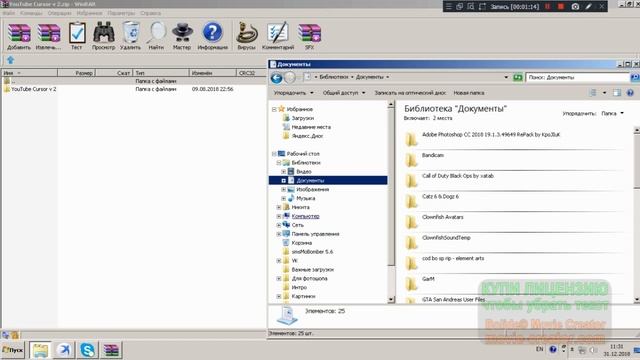
Task: Expand the Видео library node
Action: (x=284, y=172)
